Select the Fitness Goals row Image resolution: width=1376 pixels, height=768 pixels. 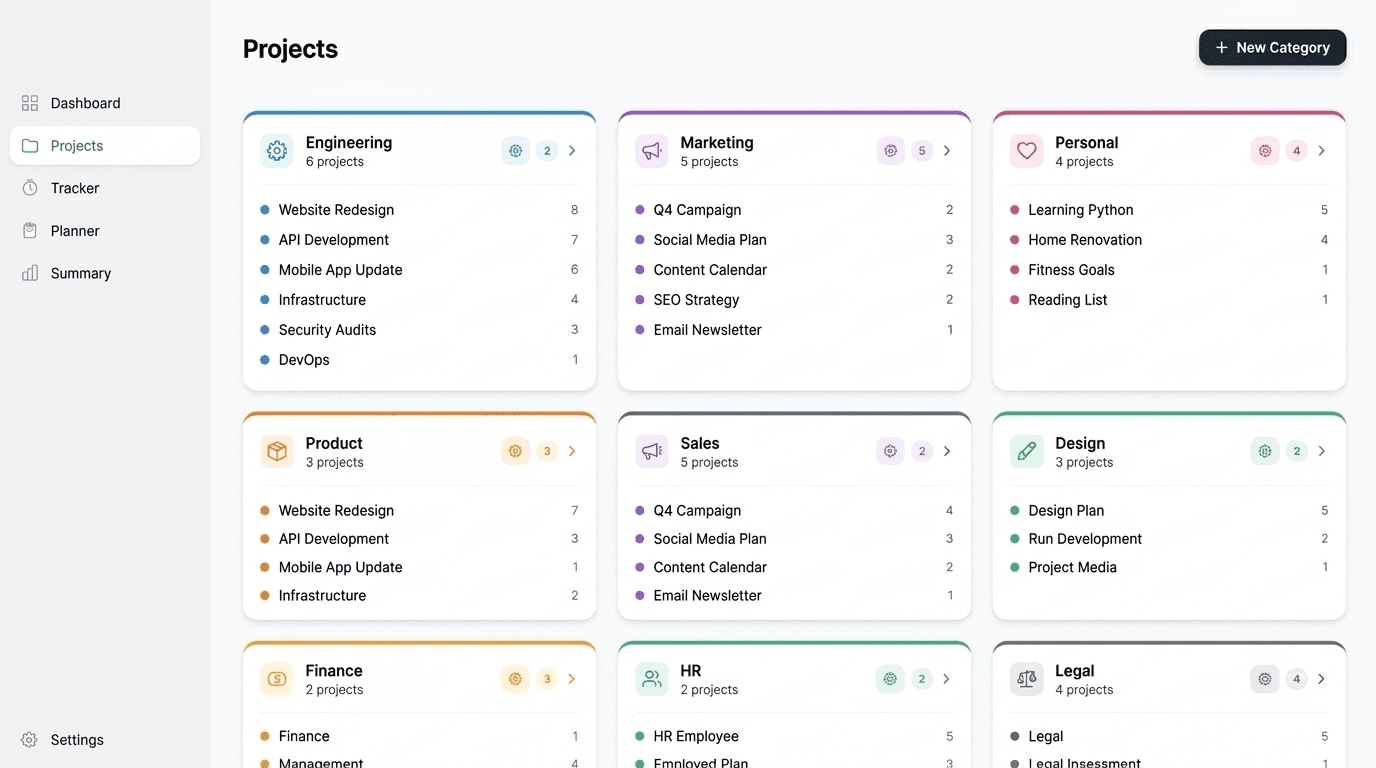[x=1169, y=270]
